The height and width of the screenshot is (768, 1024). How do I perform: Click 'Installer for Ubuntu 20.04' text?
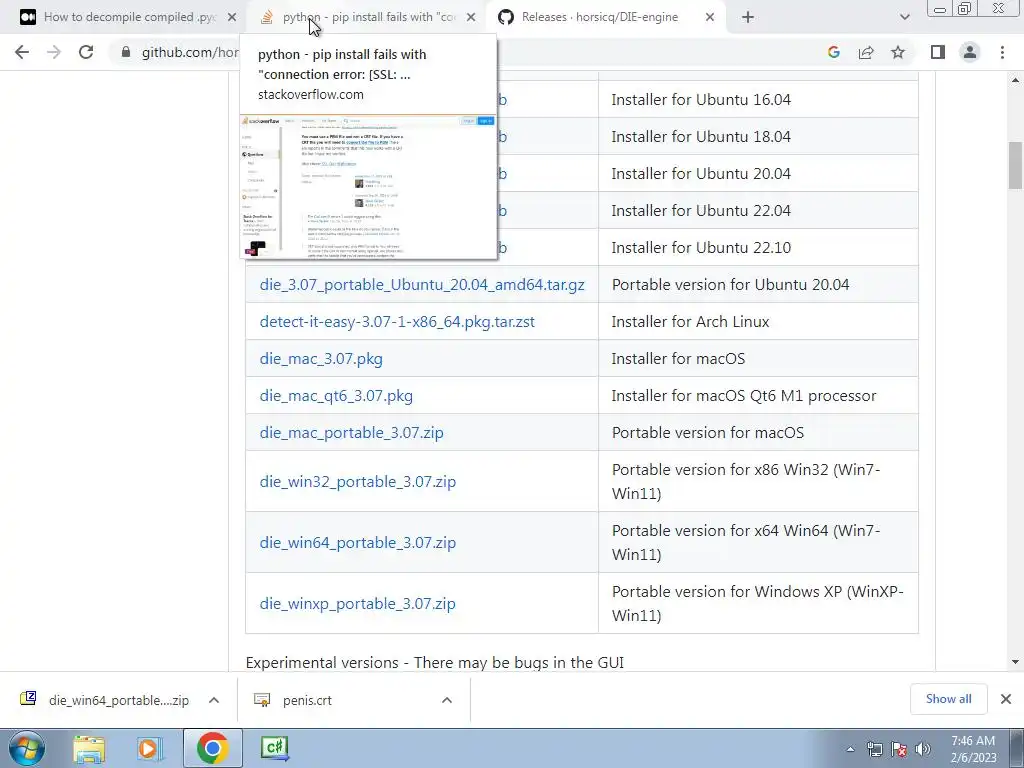click(701, 174)
